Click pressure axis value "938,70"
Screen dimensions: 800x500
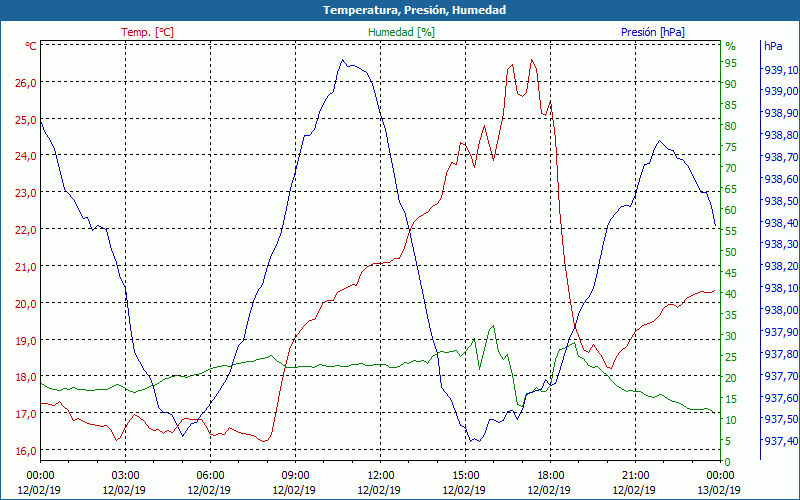[781, 157]
